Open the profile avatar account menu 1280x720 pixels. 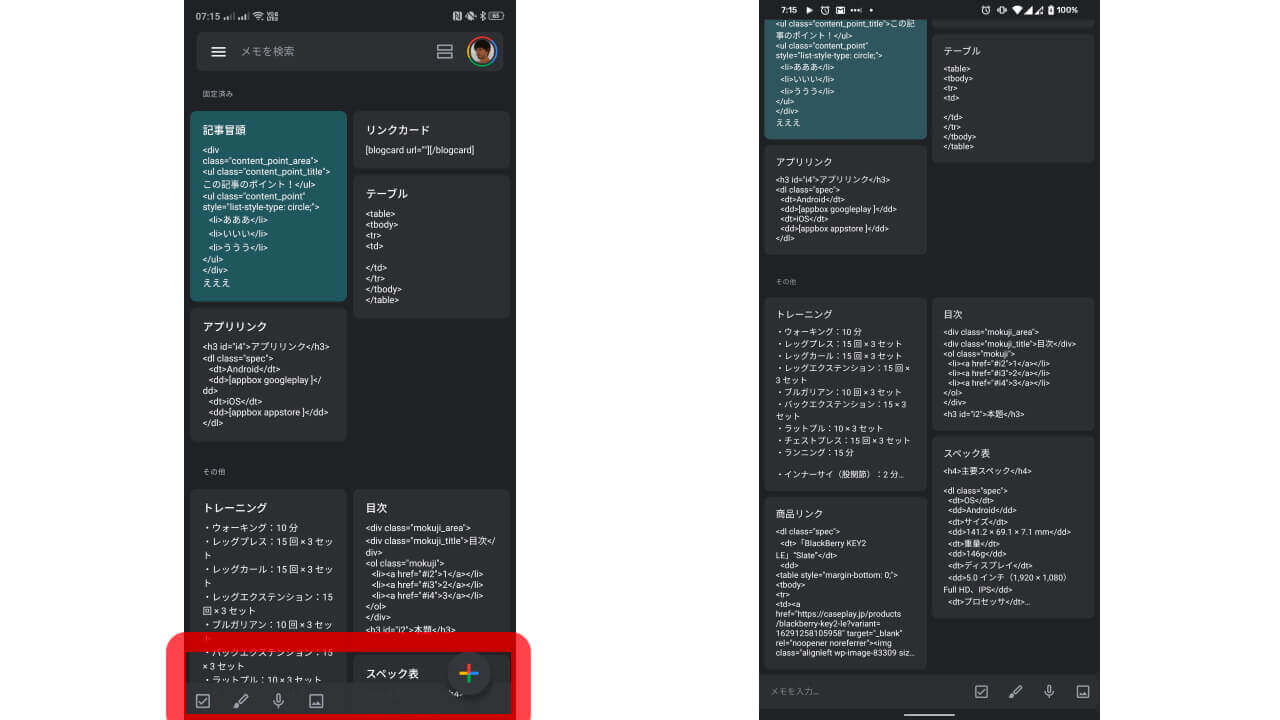(x=482, y=51)
